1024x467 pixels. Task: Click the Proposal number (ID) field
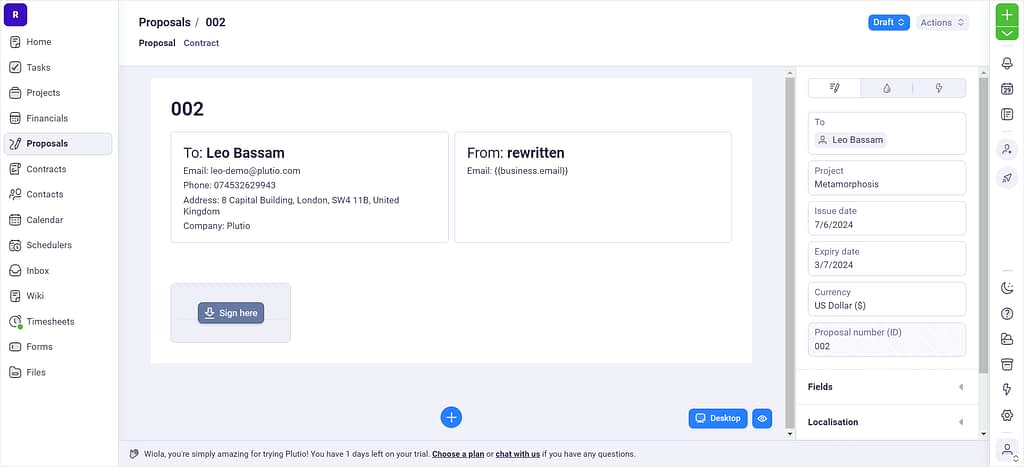pos(887,339)
